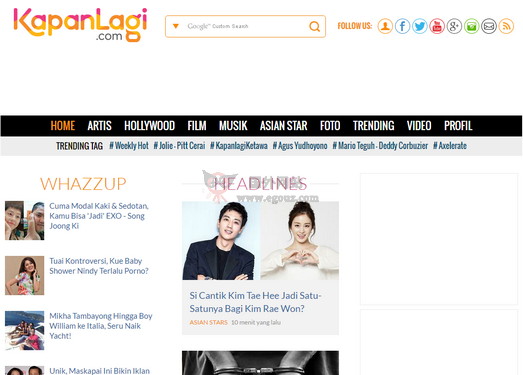The image size is (523, 375).
Task: Open the YouTube channel icon
Action: (437, 26)
